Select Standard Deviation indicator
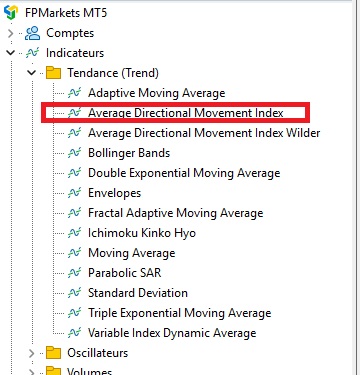 tap(138, 293)
